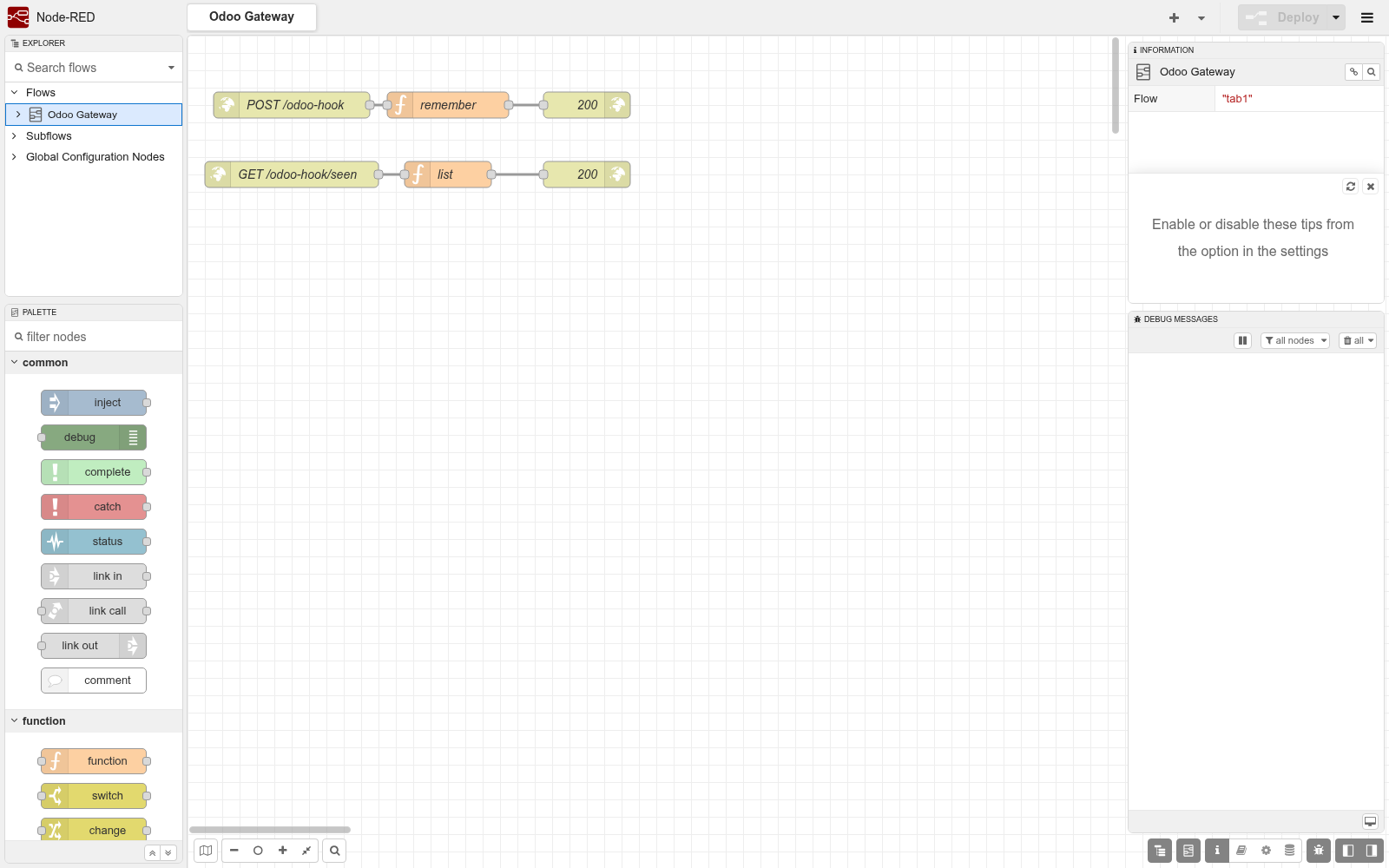This screenshot has width=1389, height=868.
Task: Select the switch node in palette
Action: pyautogui.click(x=94, y=796)
